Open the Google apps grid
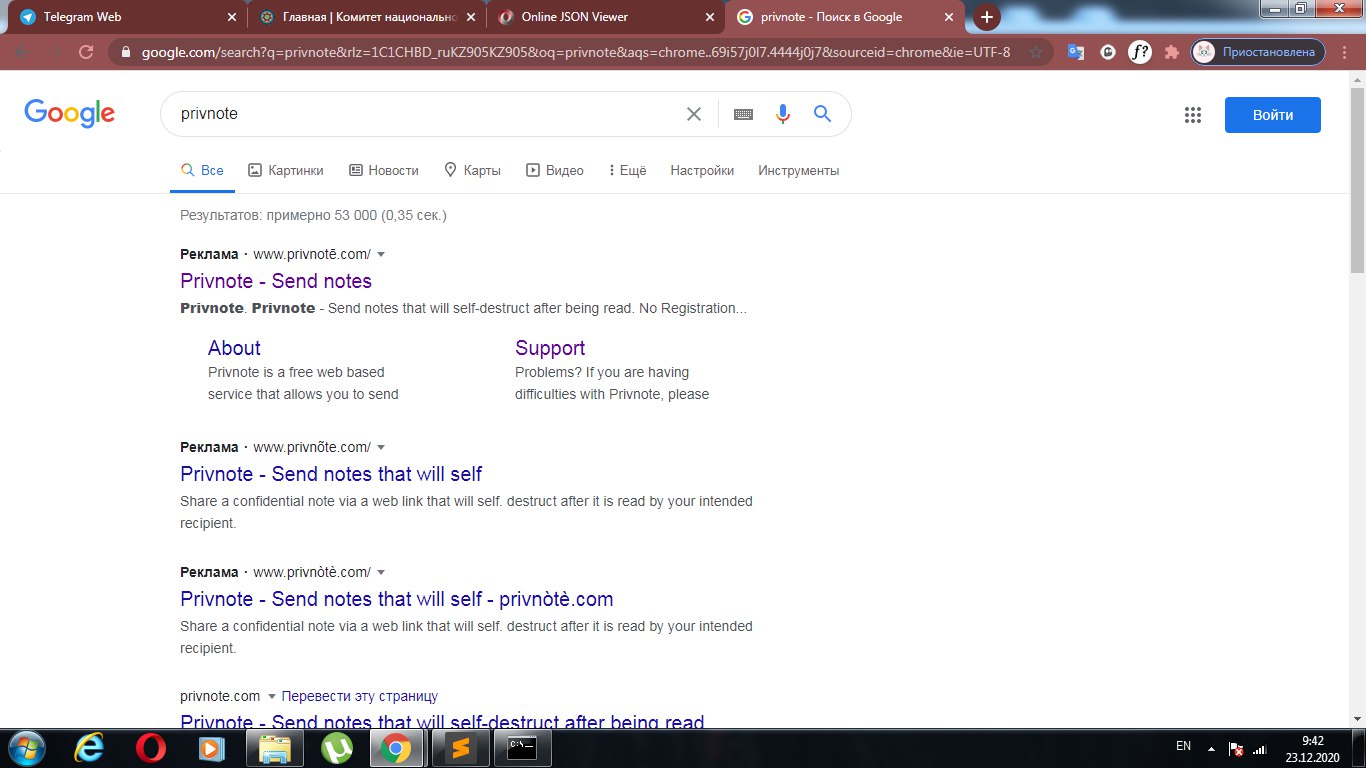This screenshot has height=768, width=1366. [1192, 115]
